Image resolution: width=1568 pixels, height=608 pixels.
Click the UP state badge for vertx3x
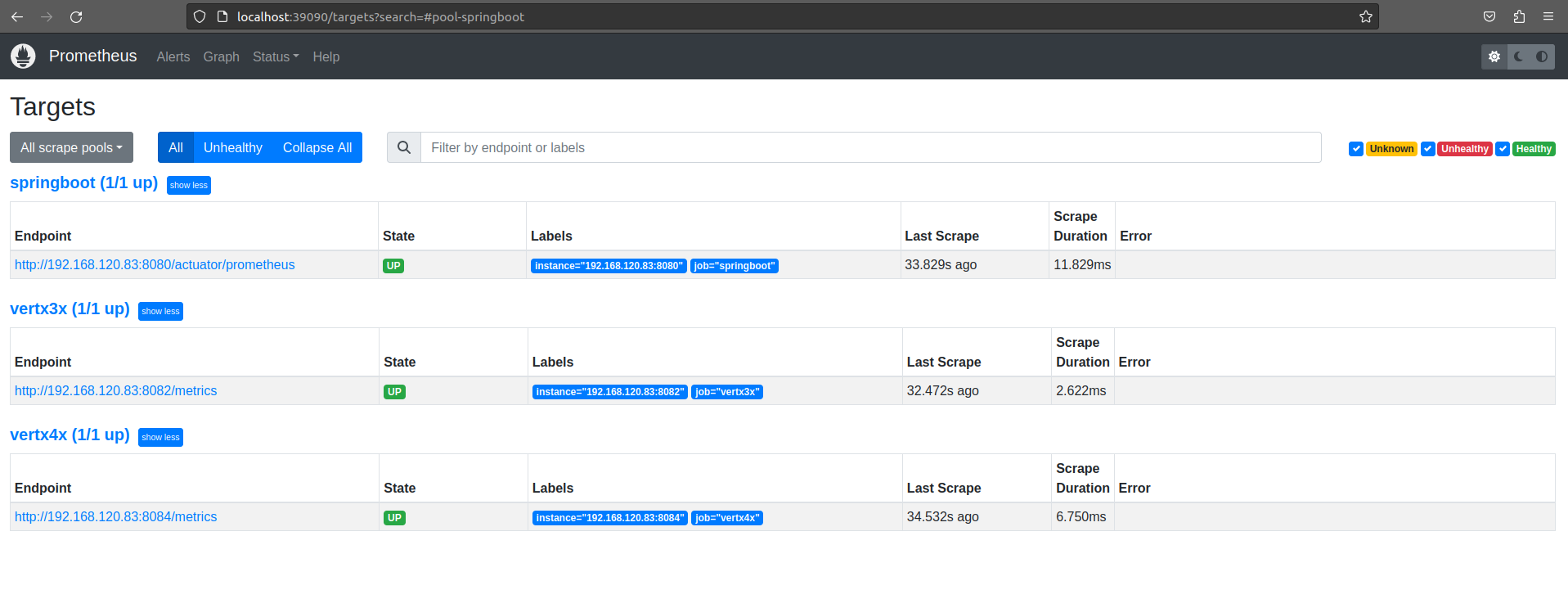pyautogui.click(x=394, y=392)
